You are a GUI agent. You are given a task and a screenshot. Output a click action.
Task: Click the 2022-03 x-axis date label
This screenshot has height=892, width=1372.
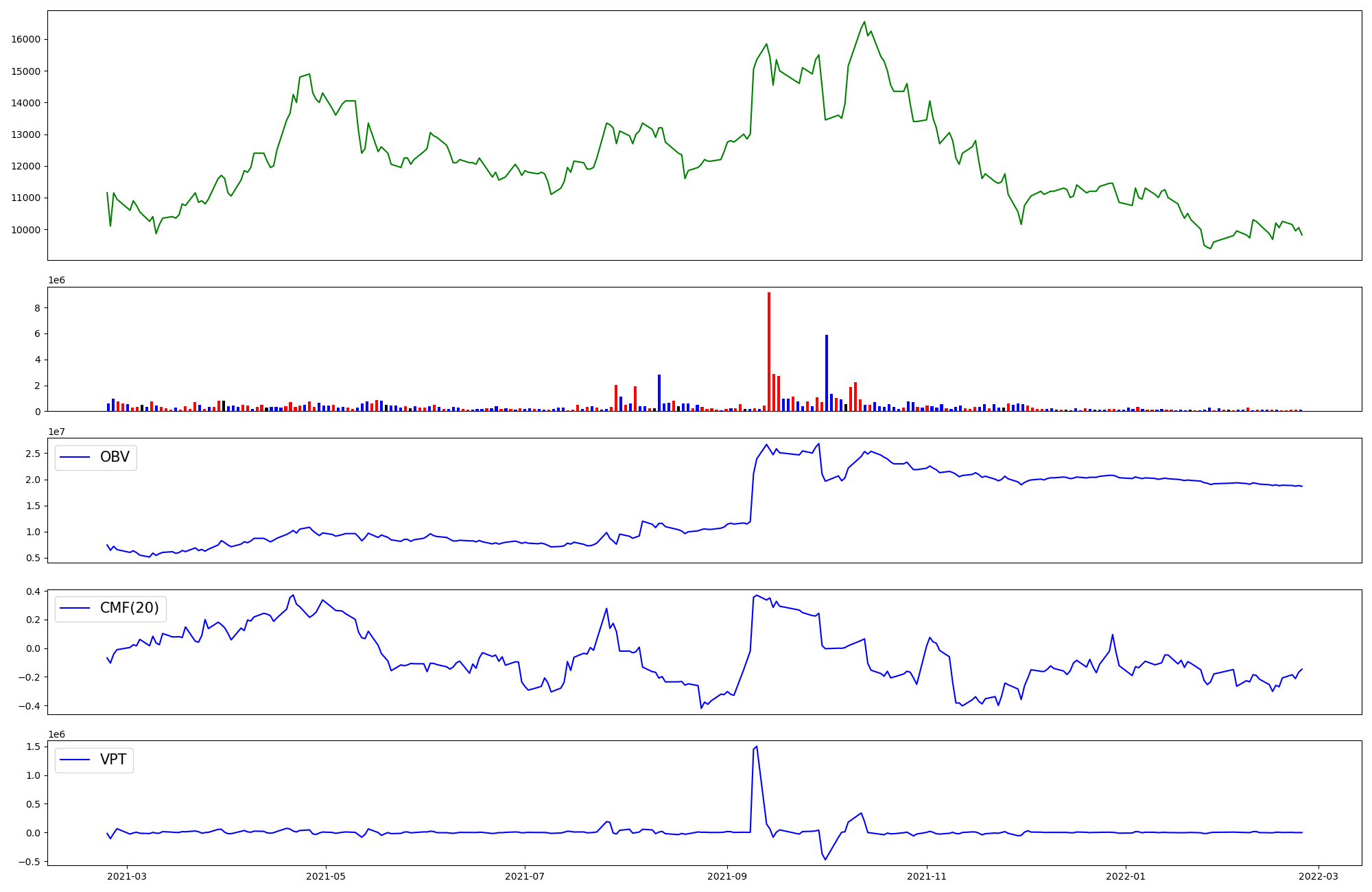(x=1318, y=876)
